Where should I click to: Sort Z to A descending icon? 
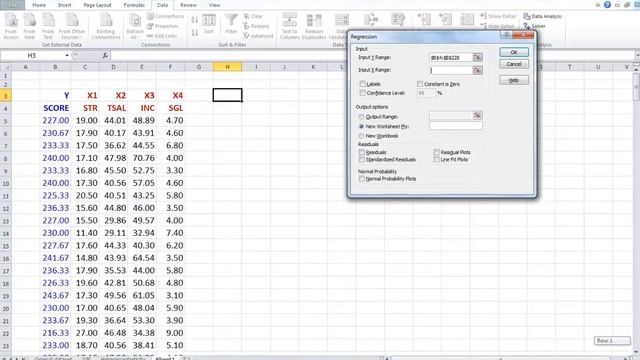[195, 32]
